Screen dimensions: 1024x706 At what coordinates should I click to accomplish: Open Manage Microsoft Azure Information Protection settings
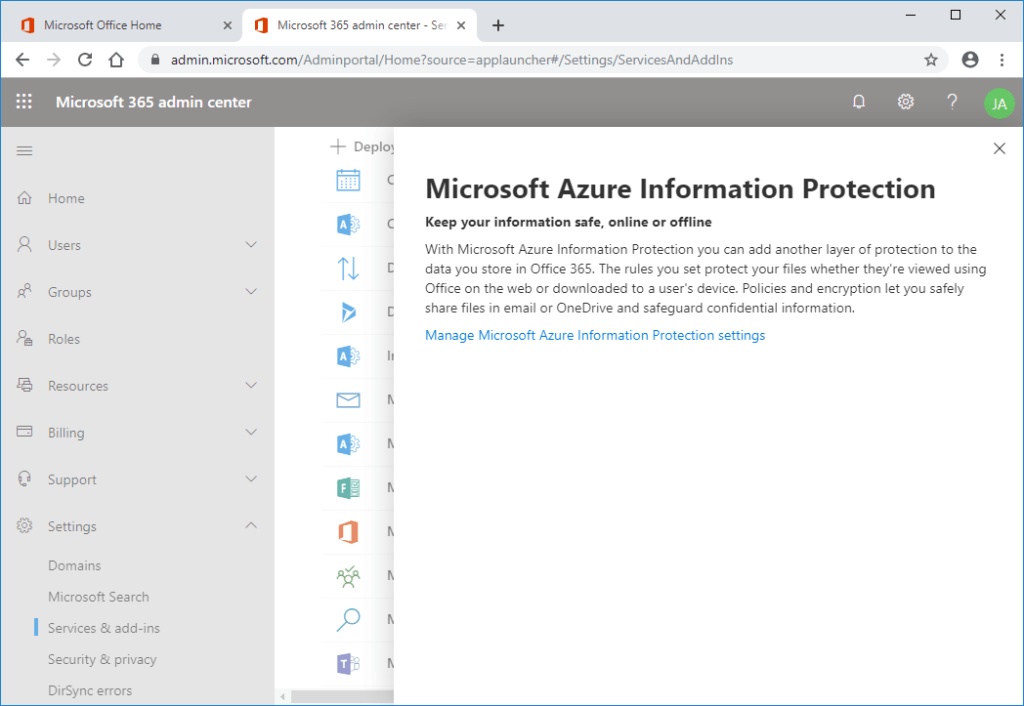click(x=595, y=335)
